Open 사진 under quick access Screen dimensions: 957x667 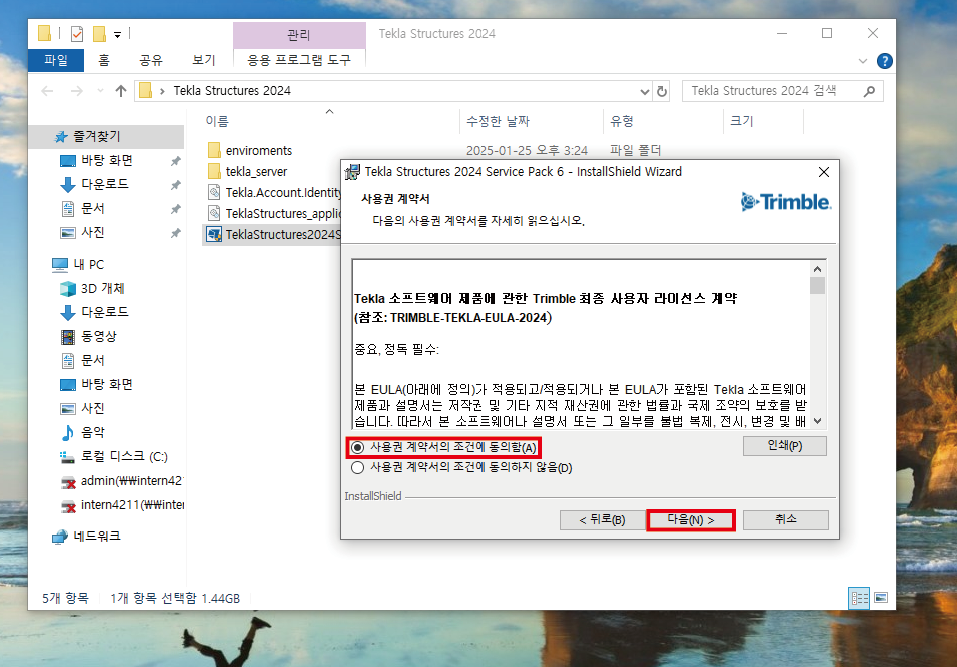pos(93,233)
